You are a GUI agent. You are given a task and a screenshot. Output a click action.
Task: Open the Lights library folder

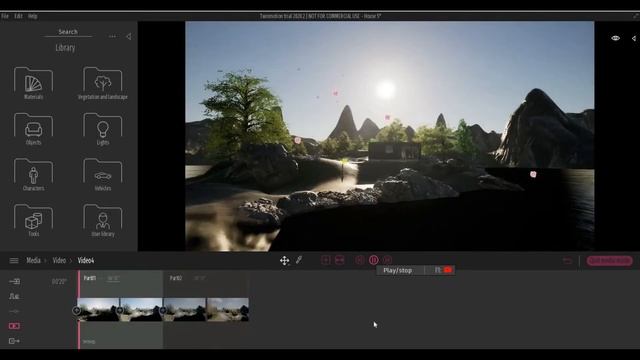(x=102, y=129)
